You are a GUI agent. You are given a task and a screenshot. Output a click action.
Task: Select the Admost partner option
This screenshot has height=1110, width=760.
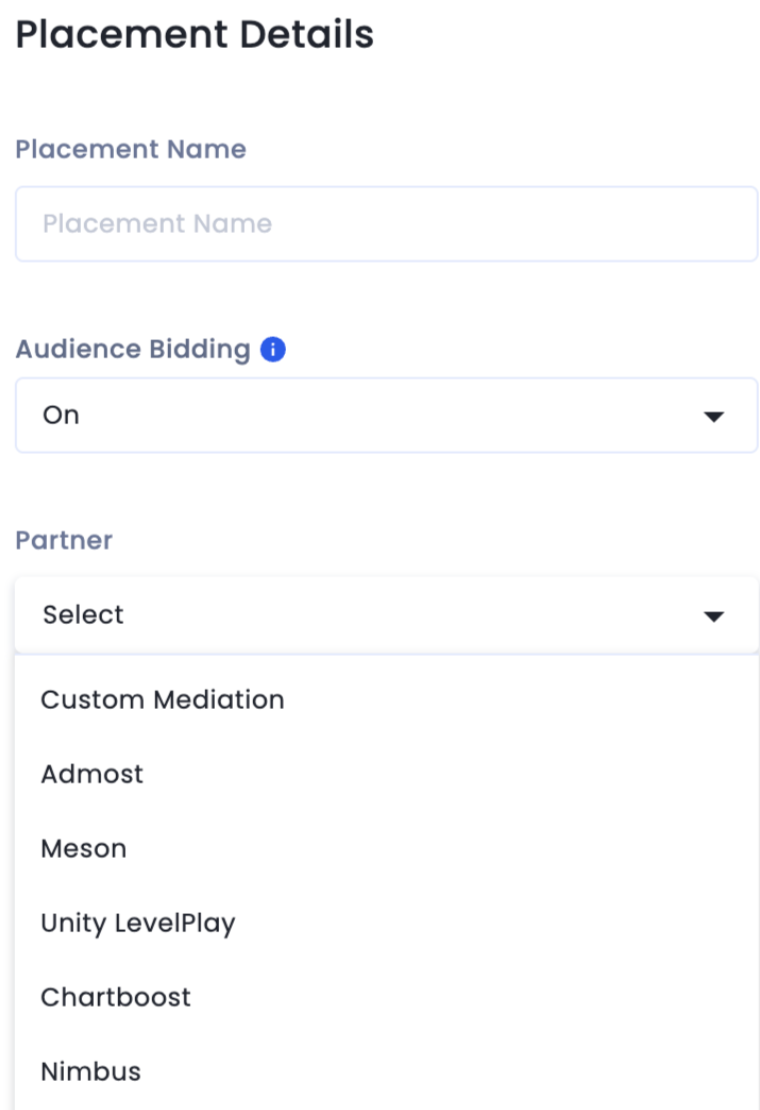[92, 774]
